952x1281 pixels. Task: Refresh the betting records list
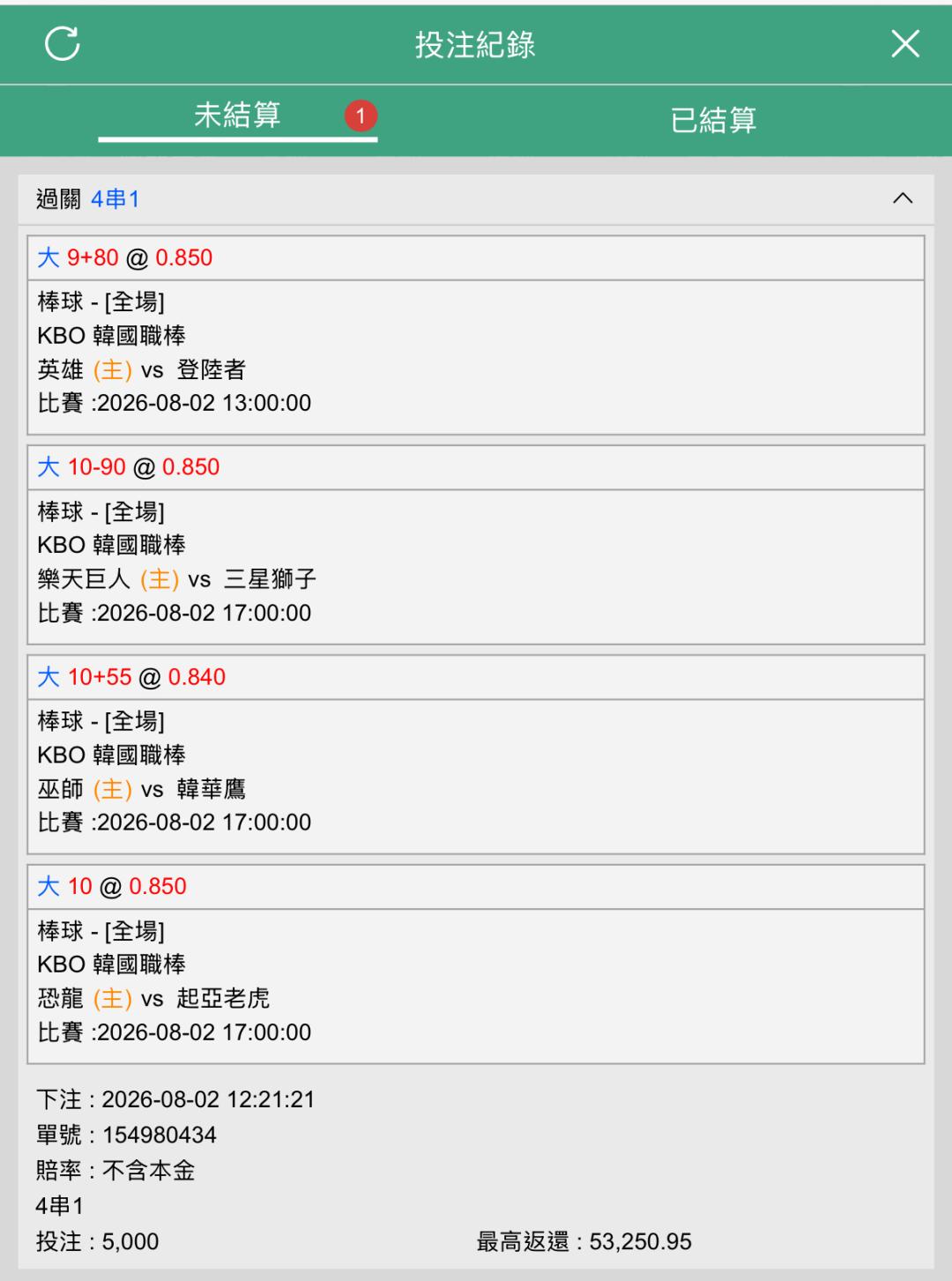point(63,43)
